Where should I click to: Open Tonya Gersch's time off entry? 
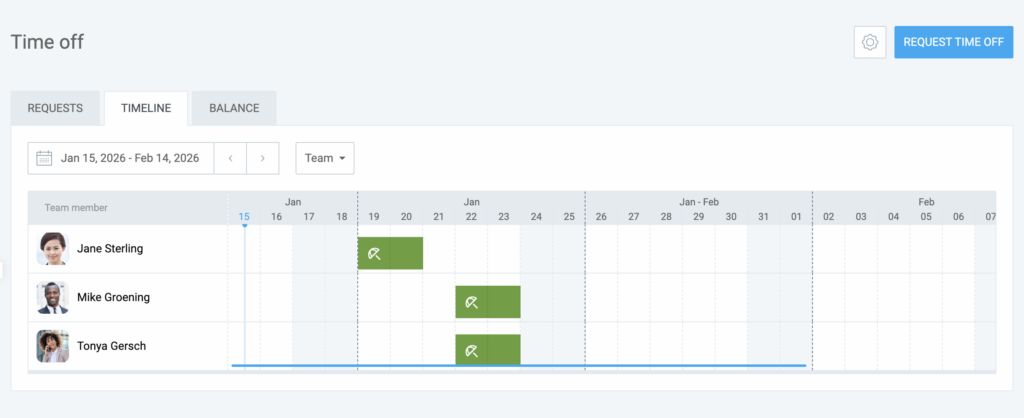point(488,350)
